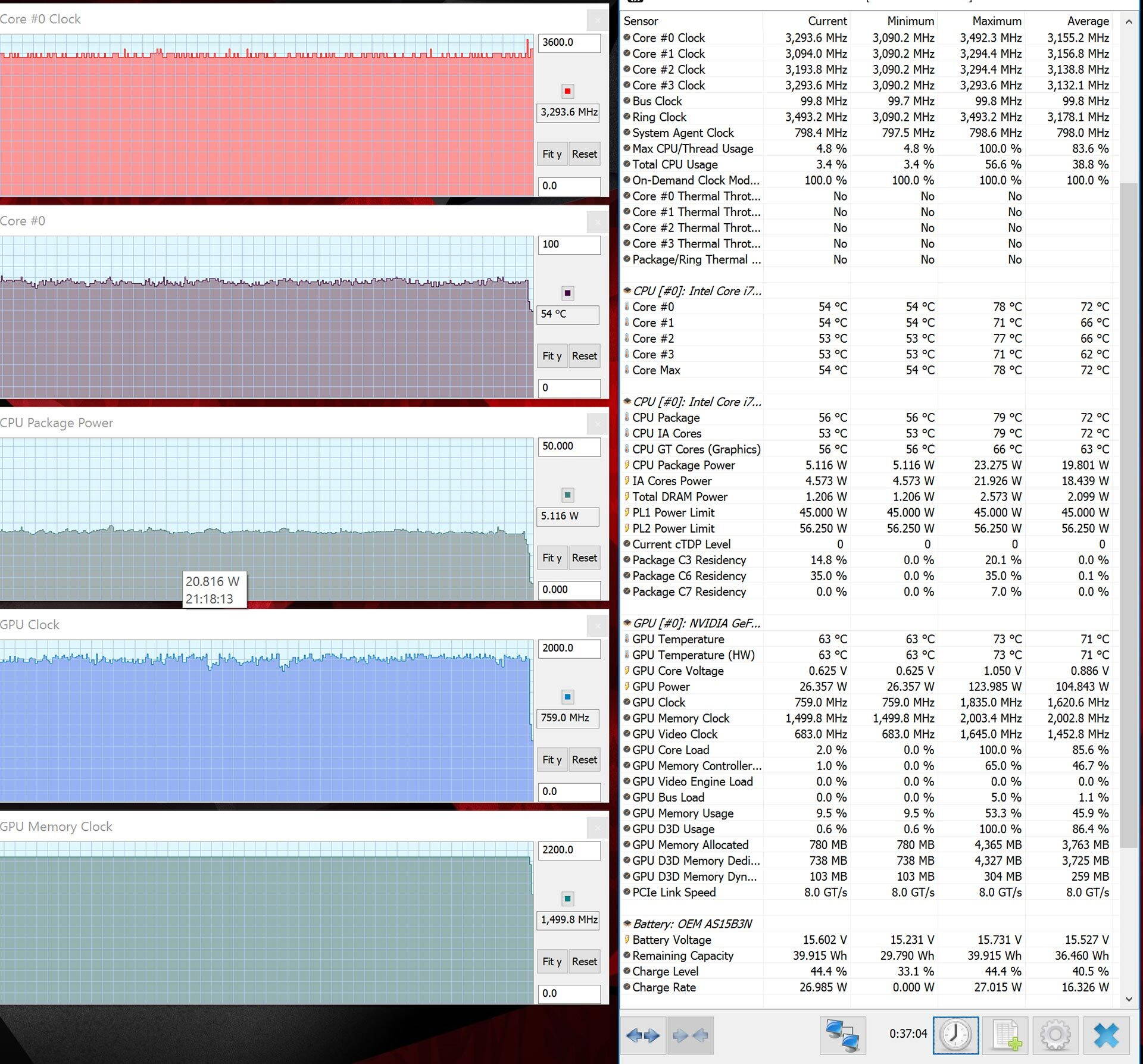Click the Sensor column header
The width and height of the screenshot is (1143, 1064).
click(x=692, y=21)
